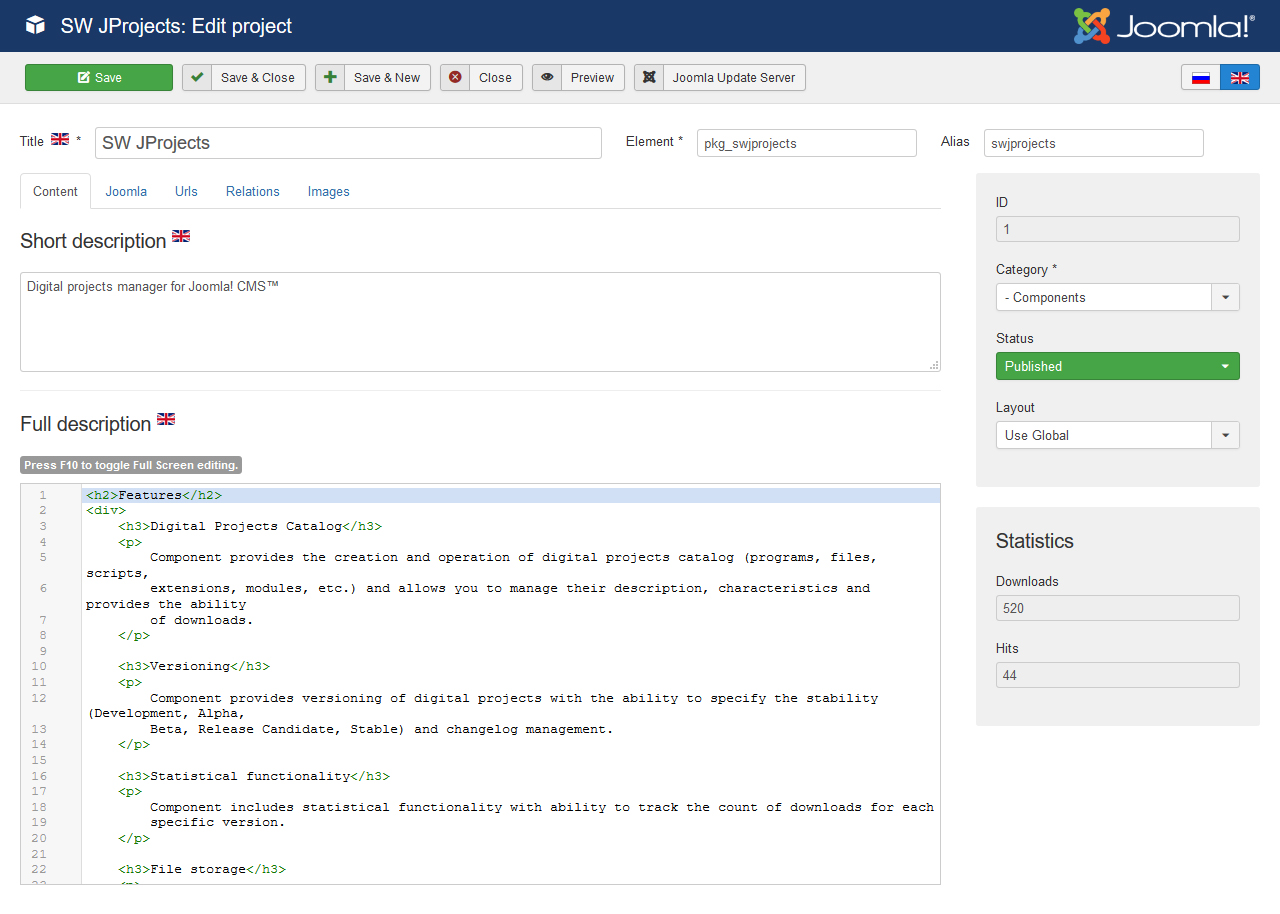Screen dimensions: 1280x914
Task: Click the Preview button label
Action: 592,78
